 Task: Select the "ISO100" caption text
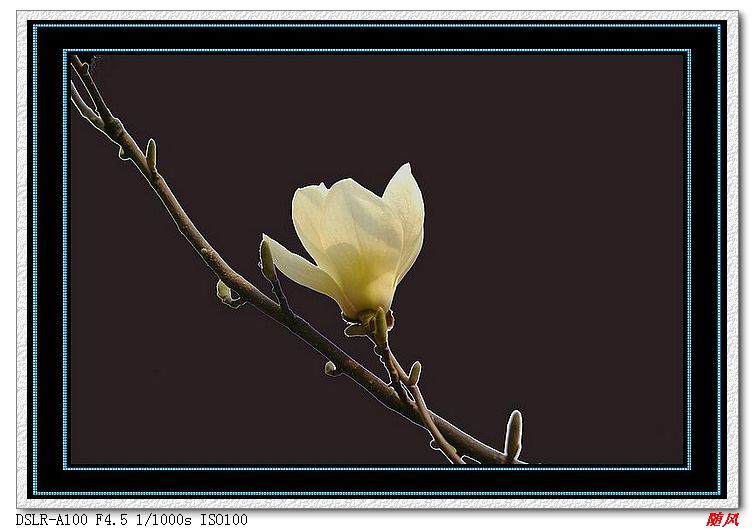[x=224, y=520]
